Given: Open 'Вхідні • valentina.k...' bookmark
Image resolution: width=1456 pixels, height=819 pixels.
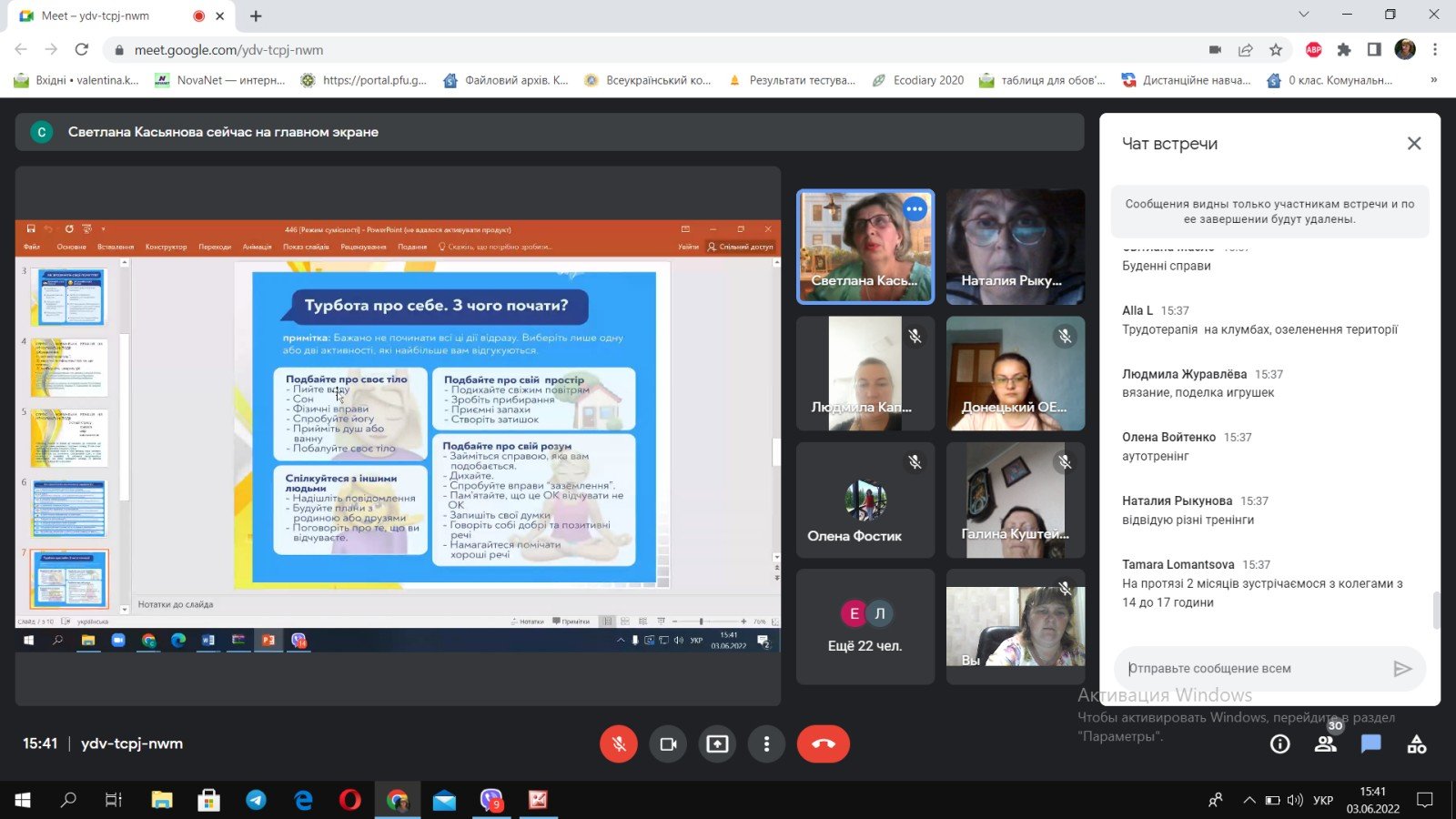Looking at the screenshot, I should pyautogui.click(x=76, y=80).
